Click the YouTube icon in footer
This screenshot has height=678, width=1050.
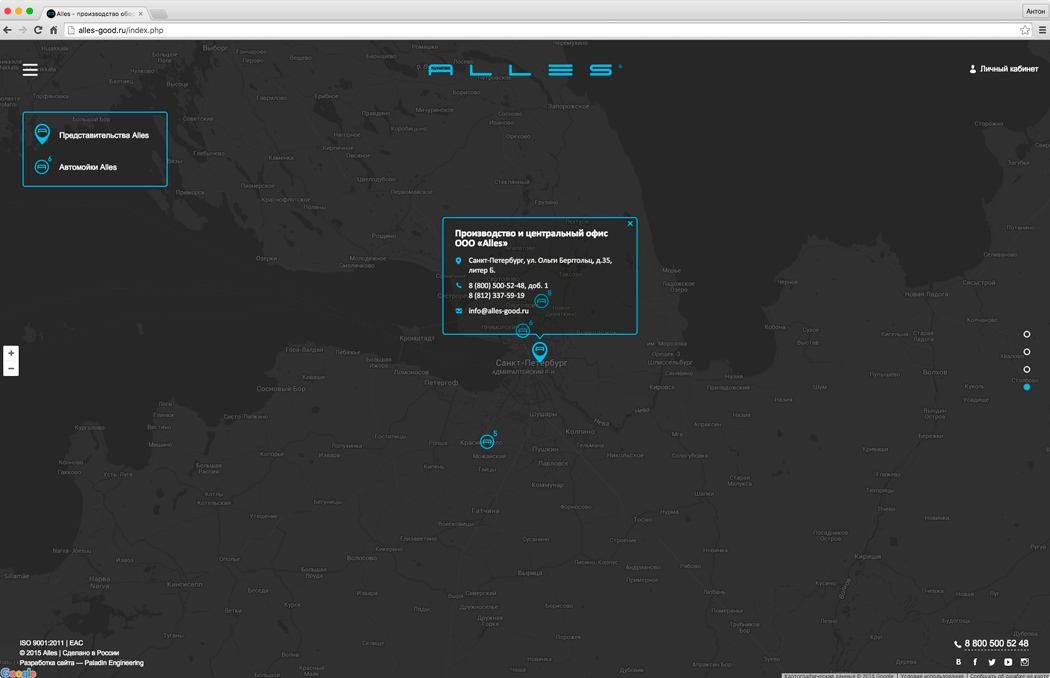1008,662
